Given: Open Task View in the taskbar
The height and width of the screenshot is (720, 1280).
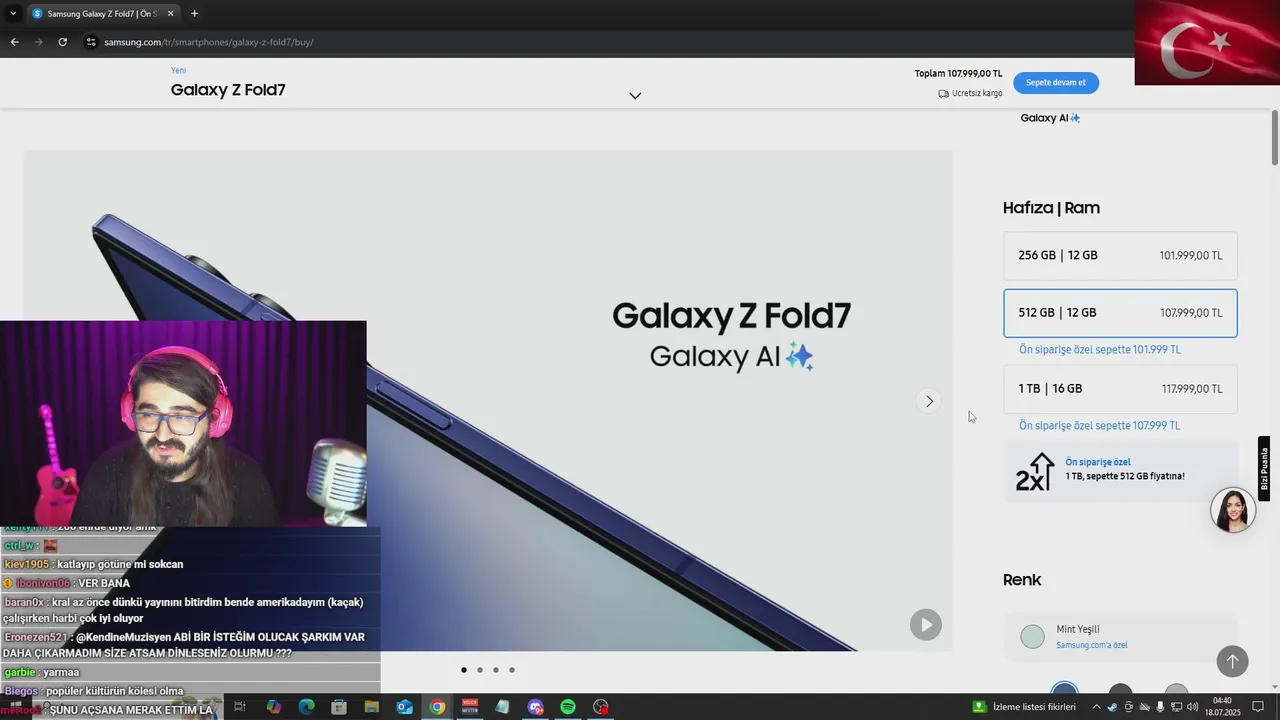Looking at the screenshot, I should [240, 707].
